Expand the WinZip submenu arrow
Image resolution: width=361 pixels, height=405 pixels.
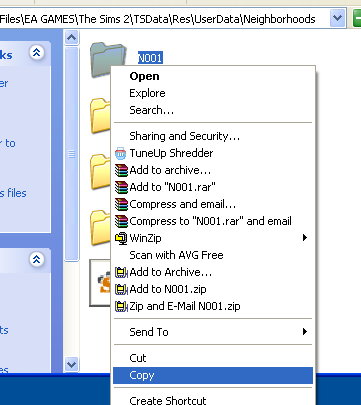[305, 238]
